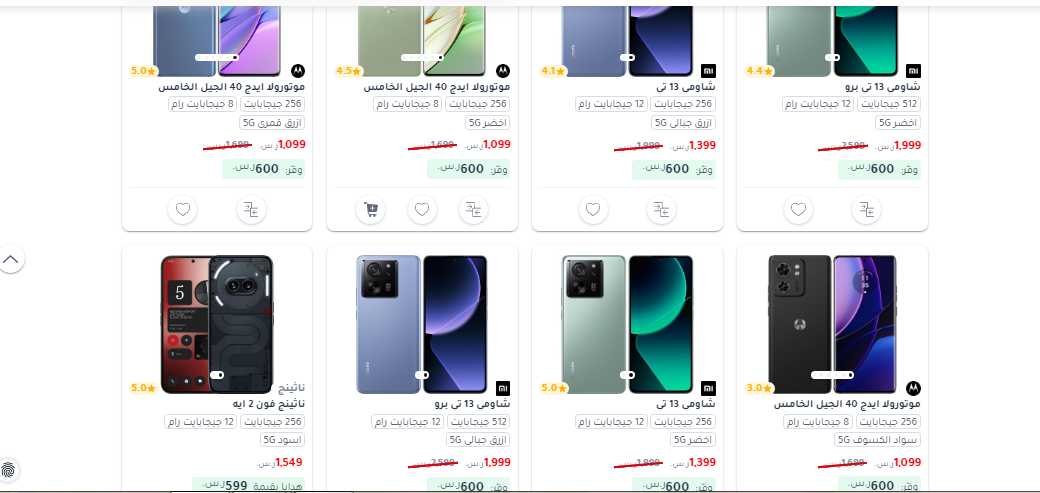Open bottom-row green Xiaomi 13T title link
The height and width of the screenshot is (493, 1040).
click(x=686, y=403)
